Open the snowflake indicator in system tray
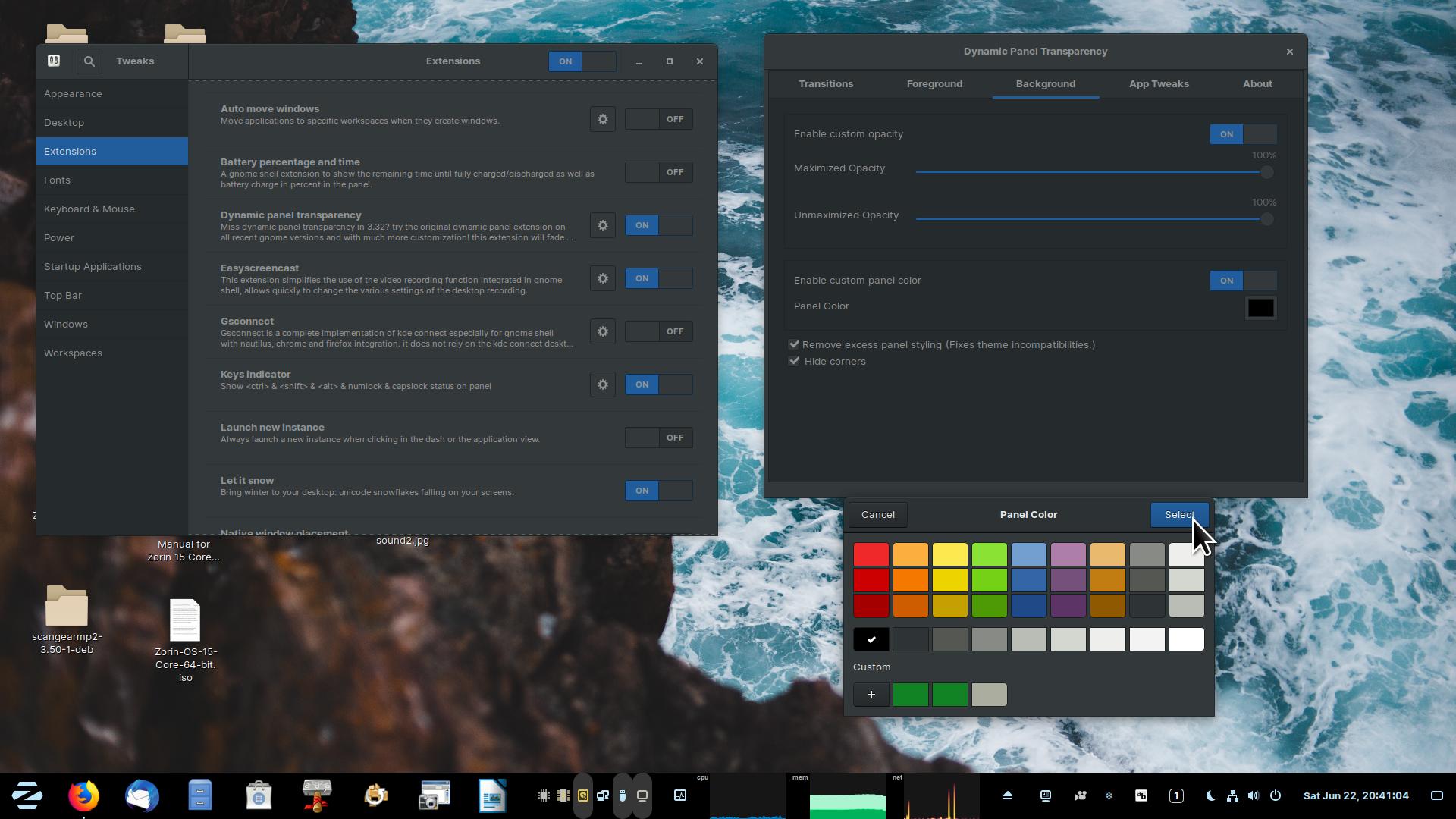Image resolution: width=1456 pixels, height=819 pixels. click(x=1109, y=795)
